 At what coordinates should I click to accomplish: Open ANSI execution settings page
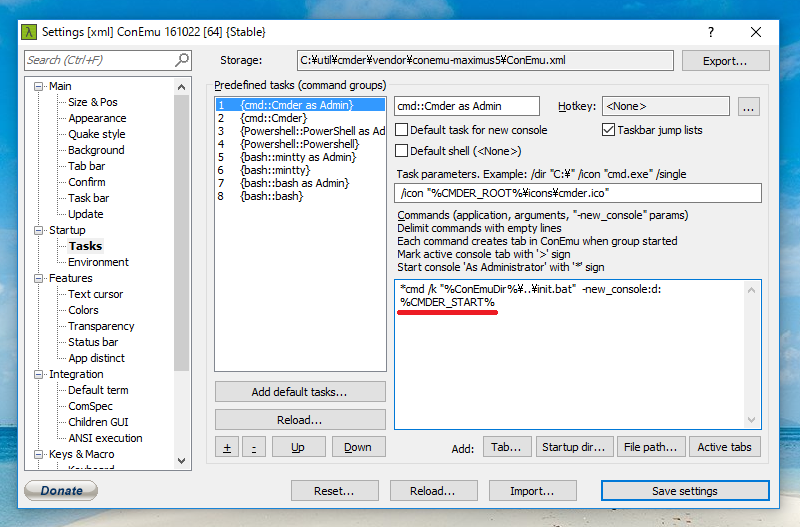[105, 438]
